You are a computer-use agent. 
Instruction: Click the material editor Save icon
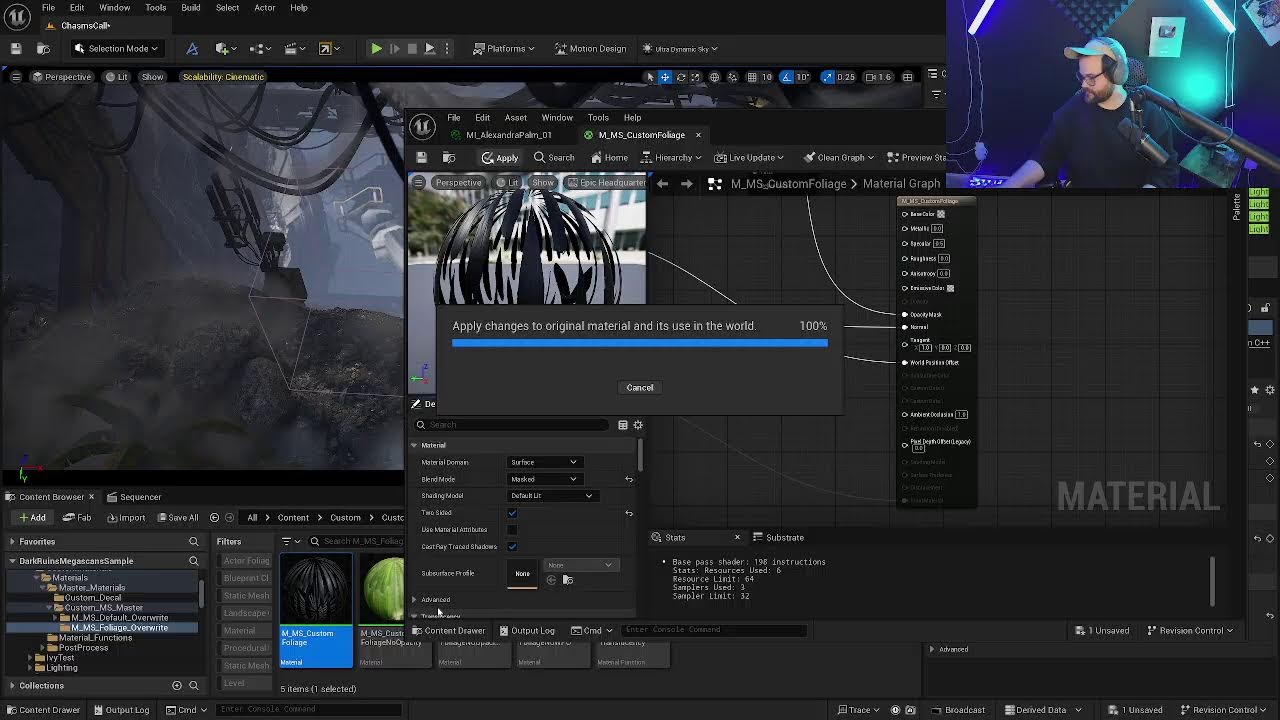pos(422,157)
